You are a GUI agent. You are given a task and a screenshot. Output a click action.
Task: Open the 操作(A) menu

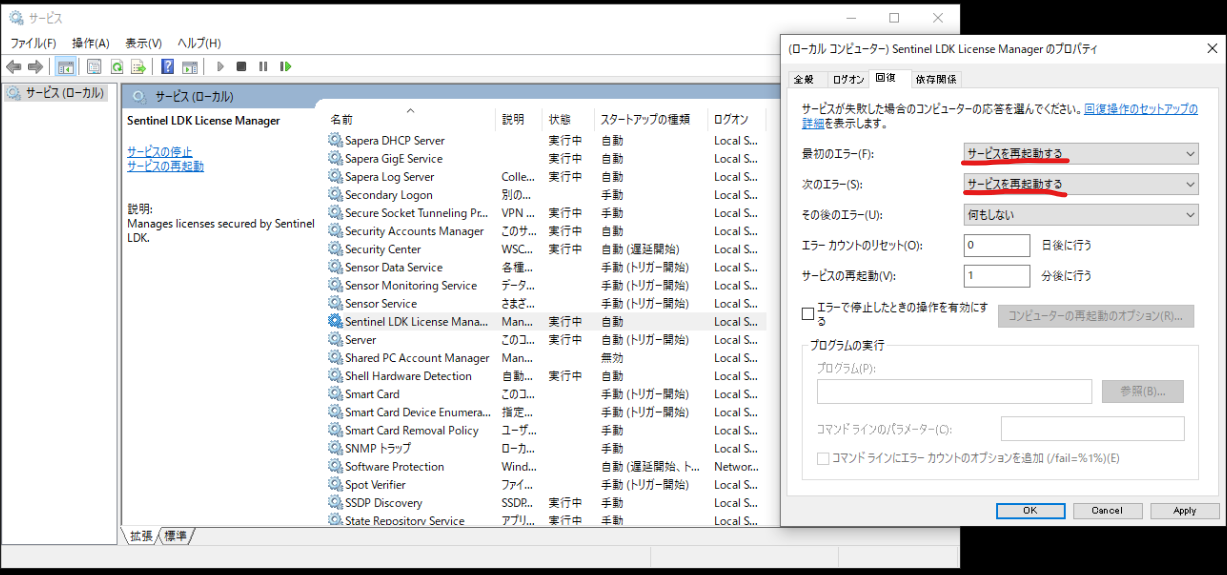pyautogui.click(x=90, y=43)
